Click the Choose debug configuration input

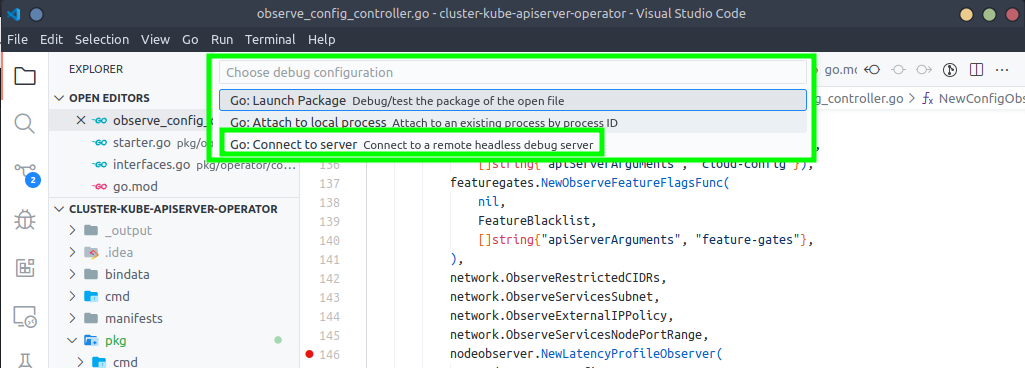click(x=512, y=72)
